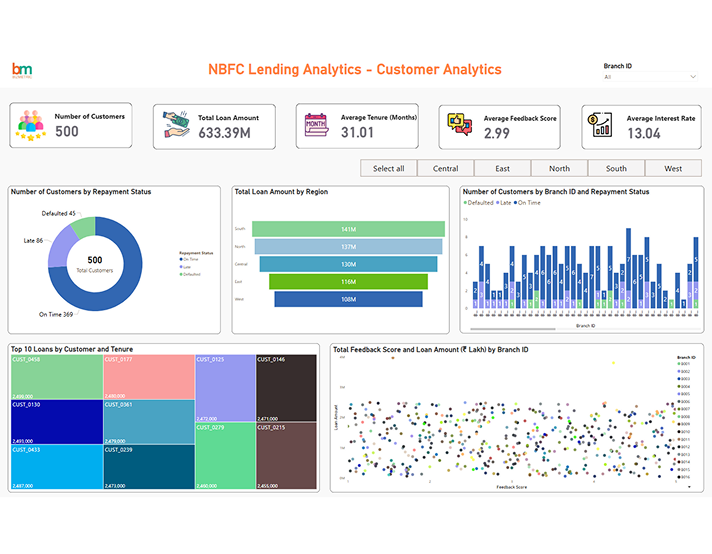
Task: Choose the North region slicer
Action: click(x=560, y=168)
